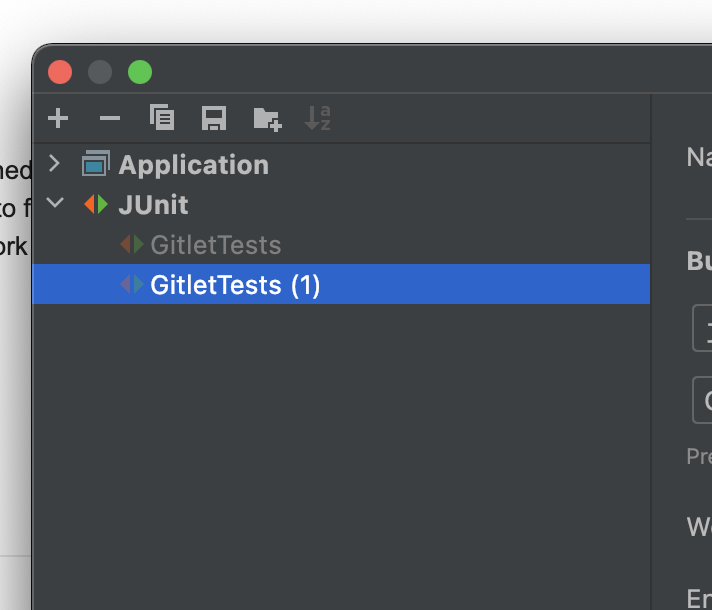Image resolution: width=712 pixels, height=610 pixels.
Task: Select the GitletTests (1) configuration
Action: 235,285
